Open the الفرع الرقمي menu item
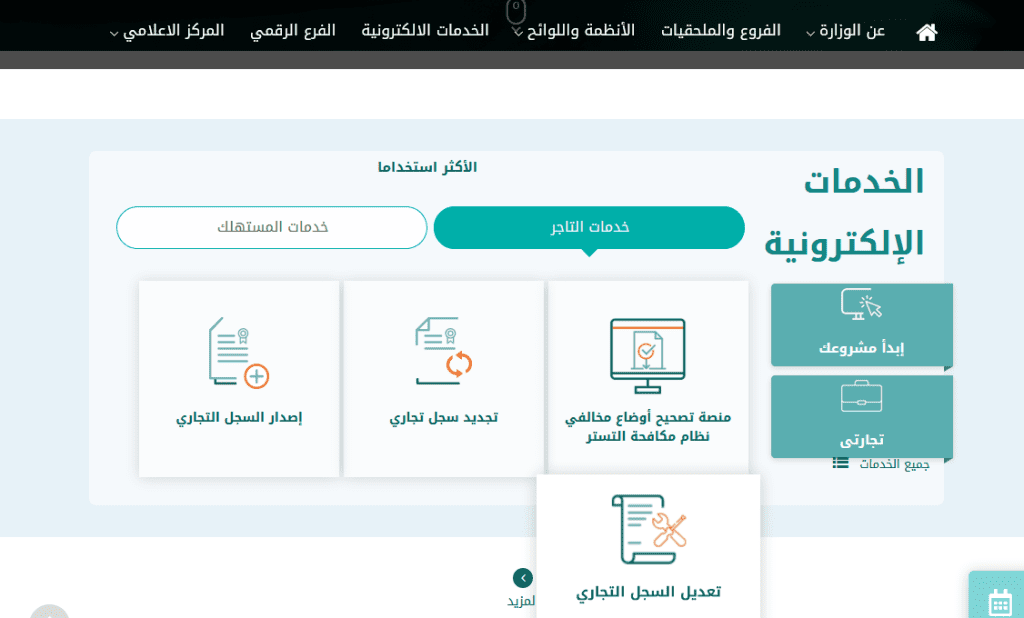Image resolution: width=1024 pixels, height=618 pixels. coord(292,31)
